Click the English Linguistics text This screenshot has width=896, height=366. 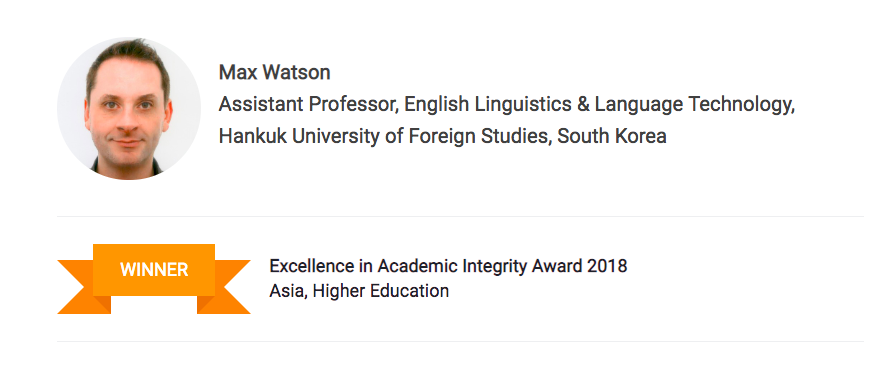pos(488,104)
